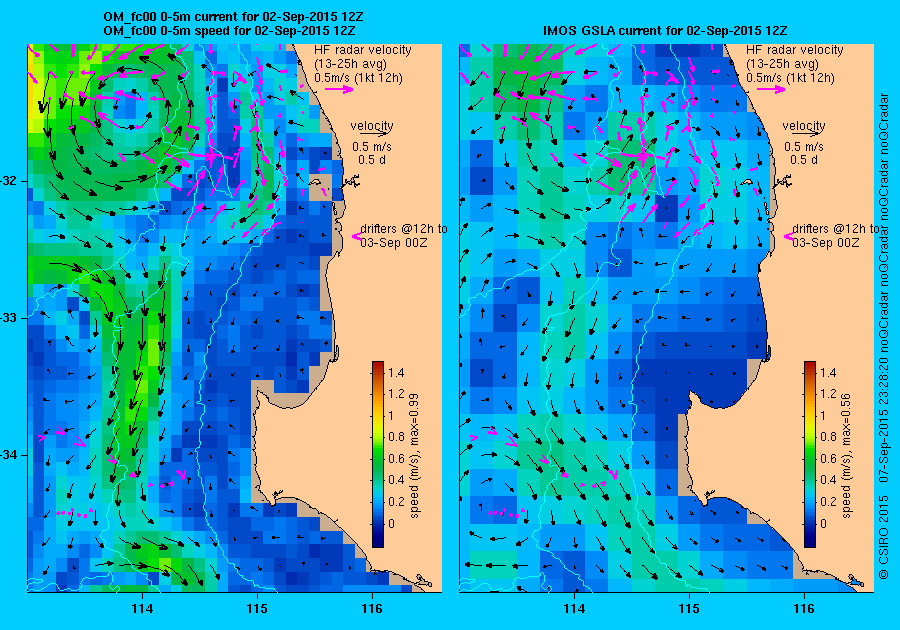Viewport: 900px width, 630px height.
Task: Click 'speed (m/s), max=0.56' colorbar label
Action: pyautogui.click(x=846, y=456)
